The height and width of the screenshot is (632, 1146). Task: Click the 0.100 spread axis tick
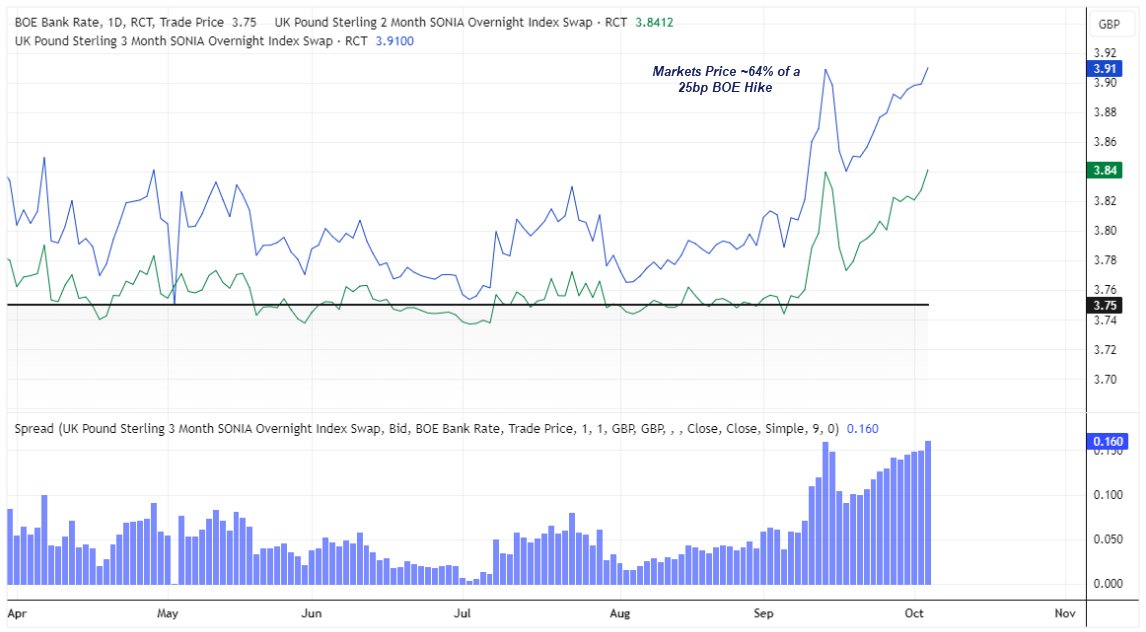coord(1108,495)
